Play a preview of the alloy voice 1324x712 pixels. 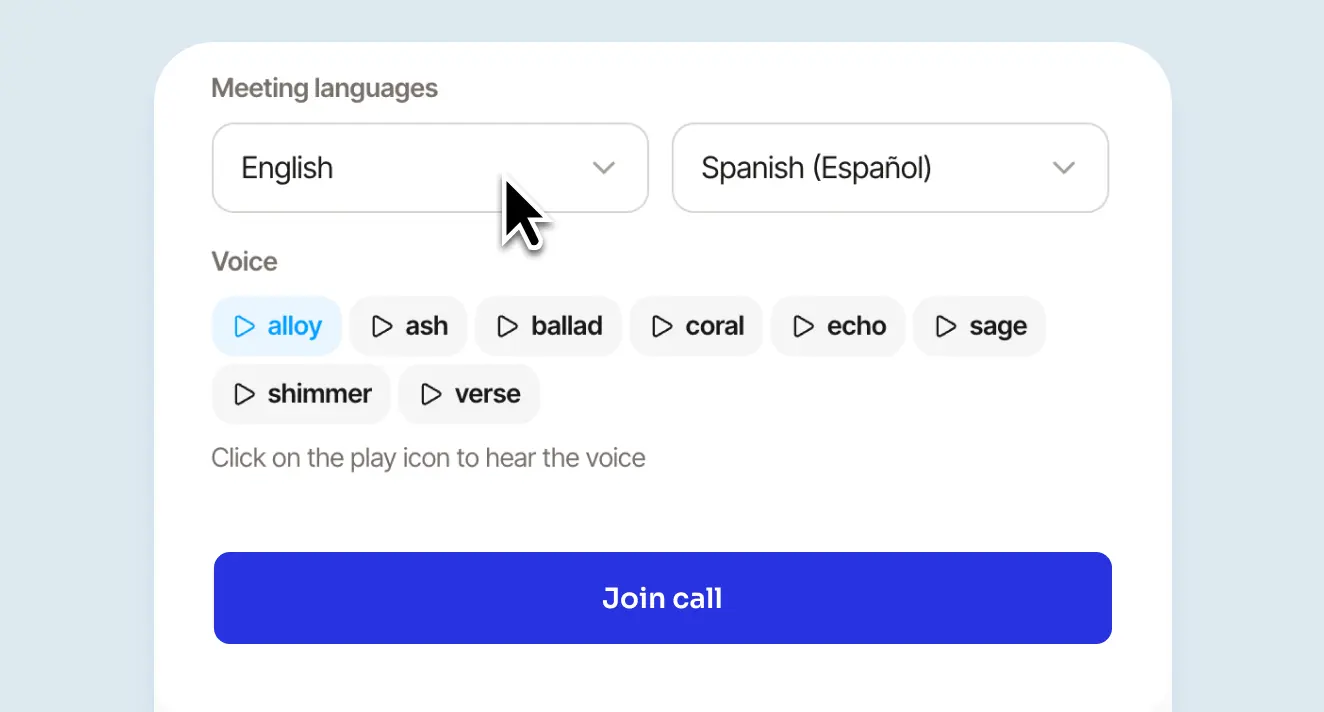(x=243, y=325)
